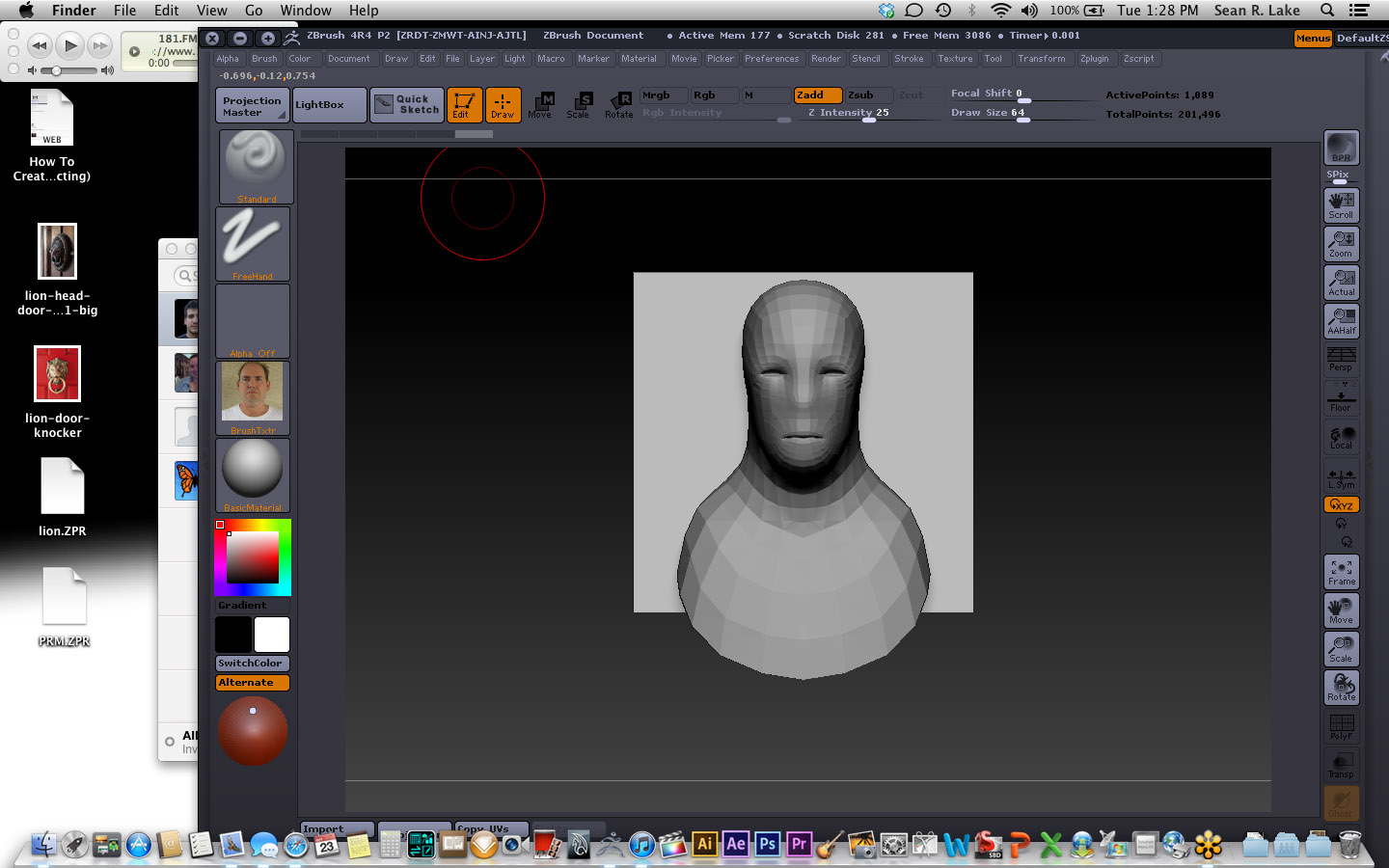Click the Frame icon to fit the model
Screen dimensions: 1389x868
1341,571
